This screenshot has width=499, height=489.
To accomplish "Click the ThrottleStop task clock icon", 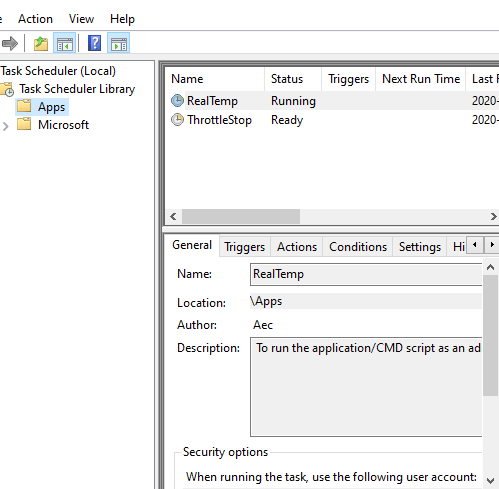I will point(177,120).
